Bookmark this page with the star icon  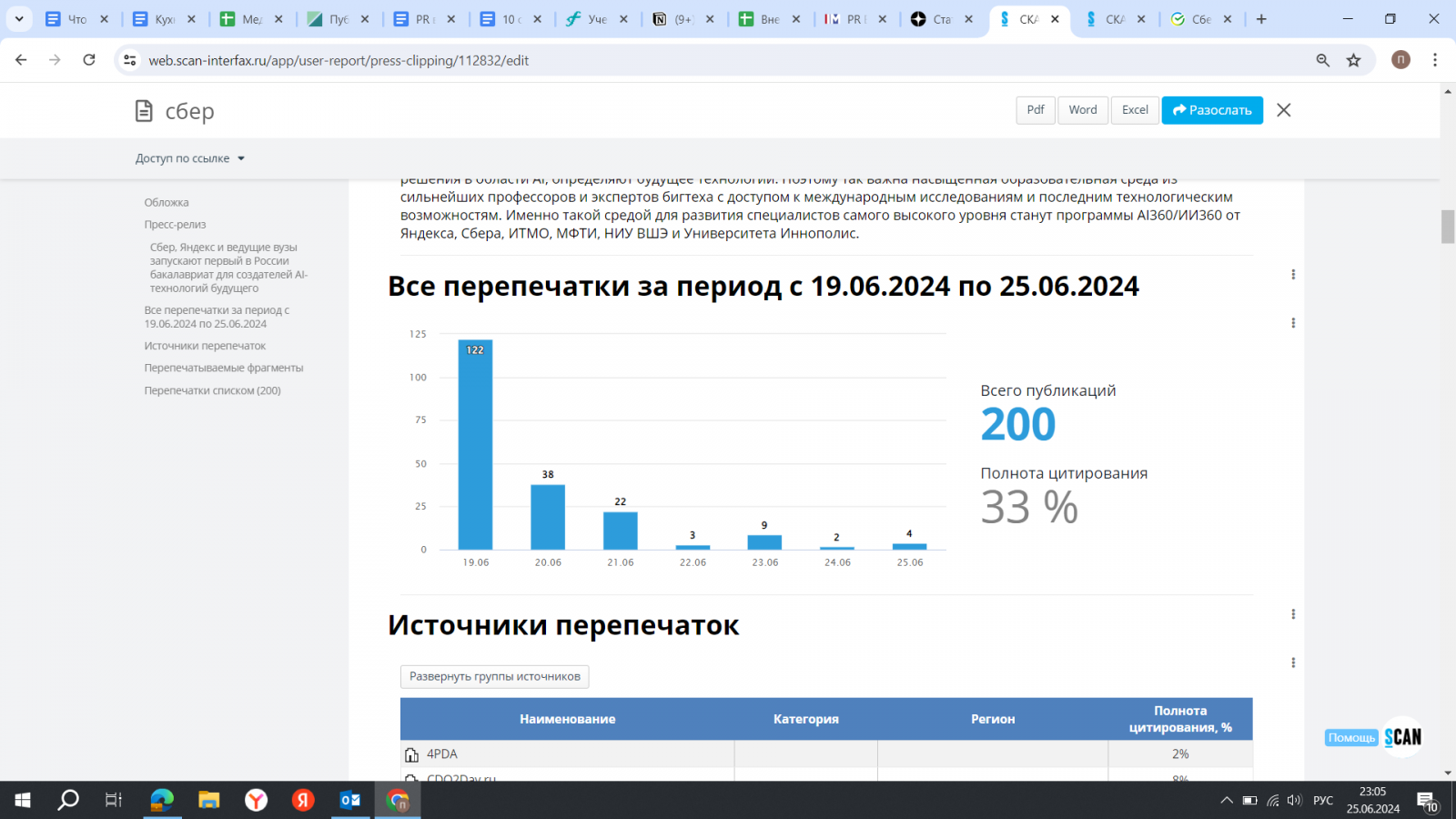point(1354,60)
